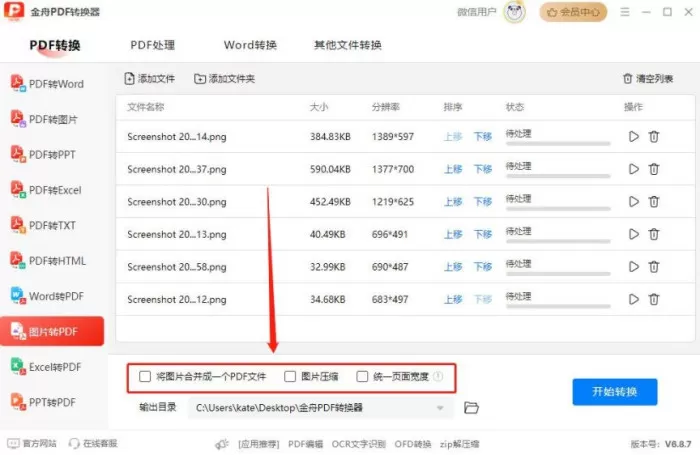Start conversion for Screenshot 20...13.png row
This screenshot has height=455, width=700.
click(x=633, y=234)
